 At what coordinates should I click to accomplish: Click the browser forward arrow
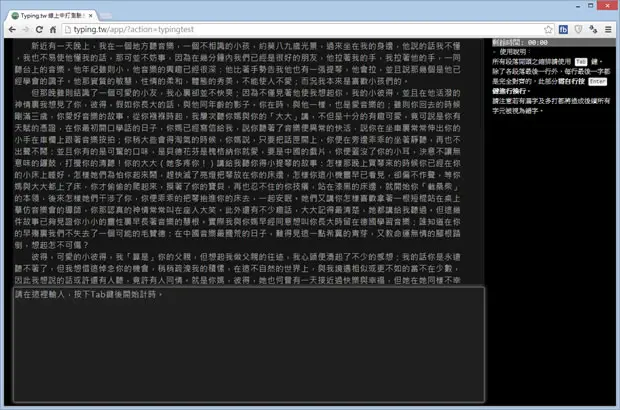click(x=26, y=30)
